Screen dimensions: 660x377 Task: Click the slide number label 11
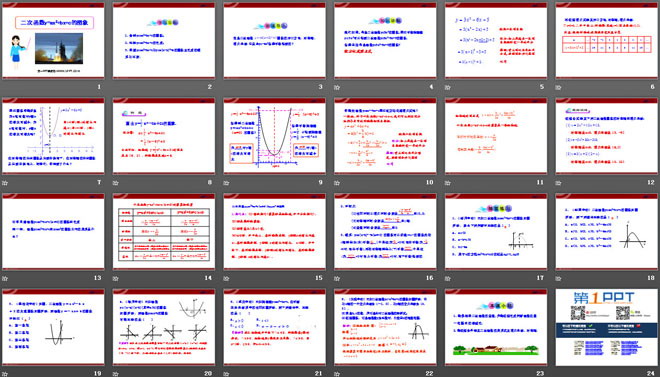[x=540, y=183]
